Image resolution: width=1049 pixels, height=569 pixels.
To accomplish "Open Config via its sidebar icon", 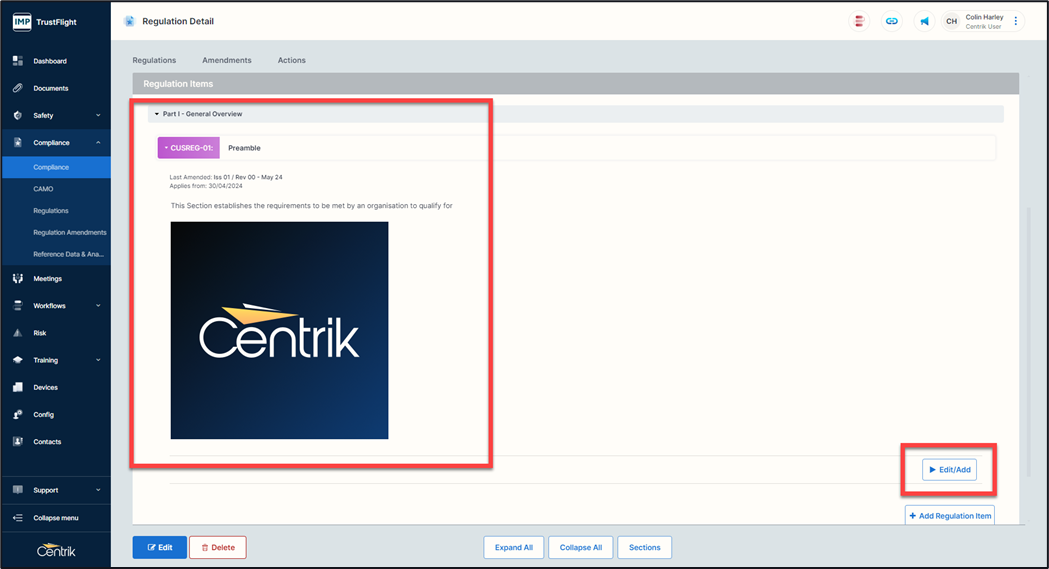I will (x=18, y=414).
